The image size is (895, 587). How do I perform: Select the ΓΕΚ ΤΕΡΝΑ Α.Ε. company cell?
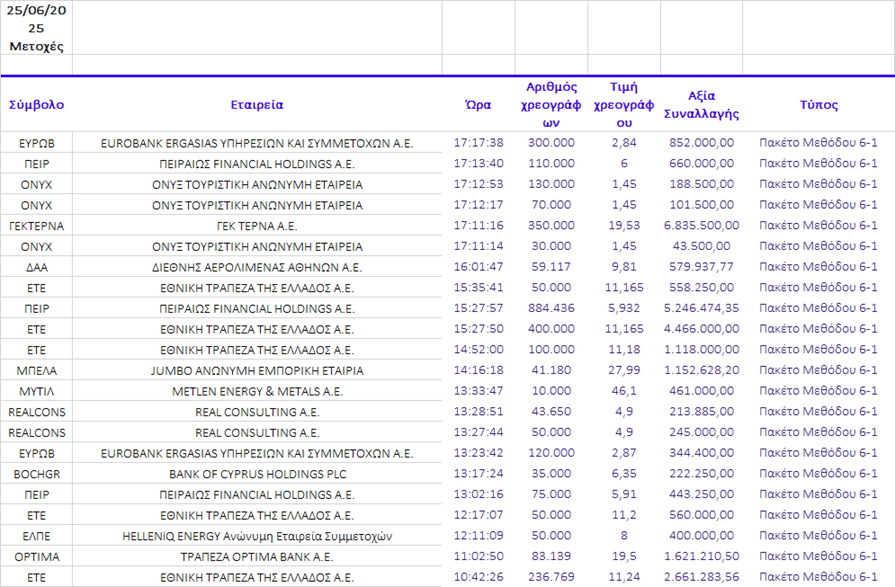[257, 226]
